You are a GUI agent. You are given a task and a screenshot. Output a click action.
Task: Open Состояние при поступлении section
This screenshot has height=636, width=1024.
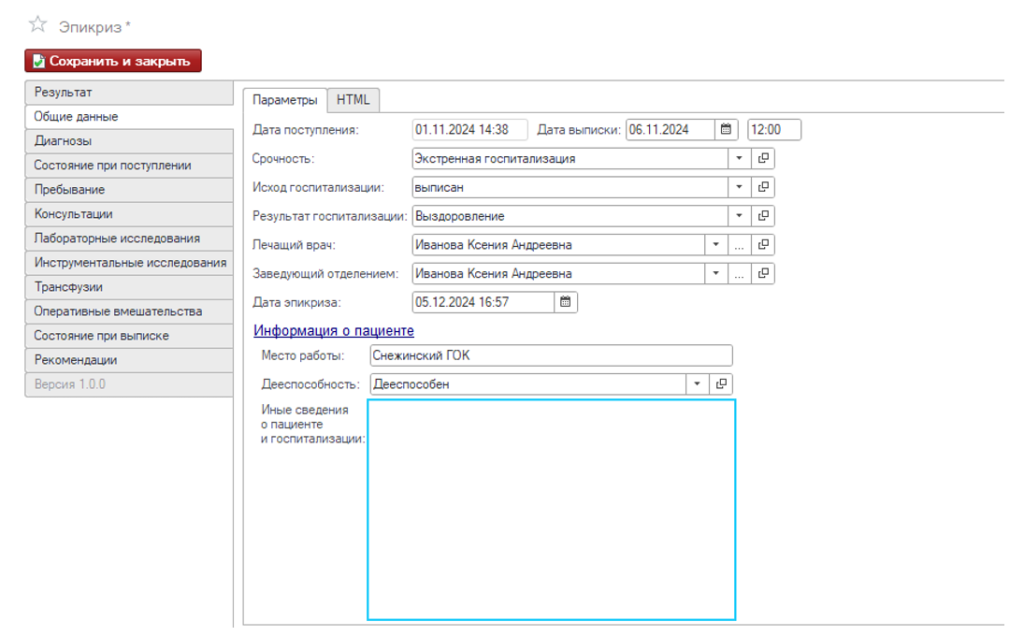pos(129,165)
